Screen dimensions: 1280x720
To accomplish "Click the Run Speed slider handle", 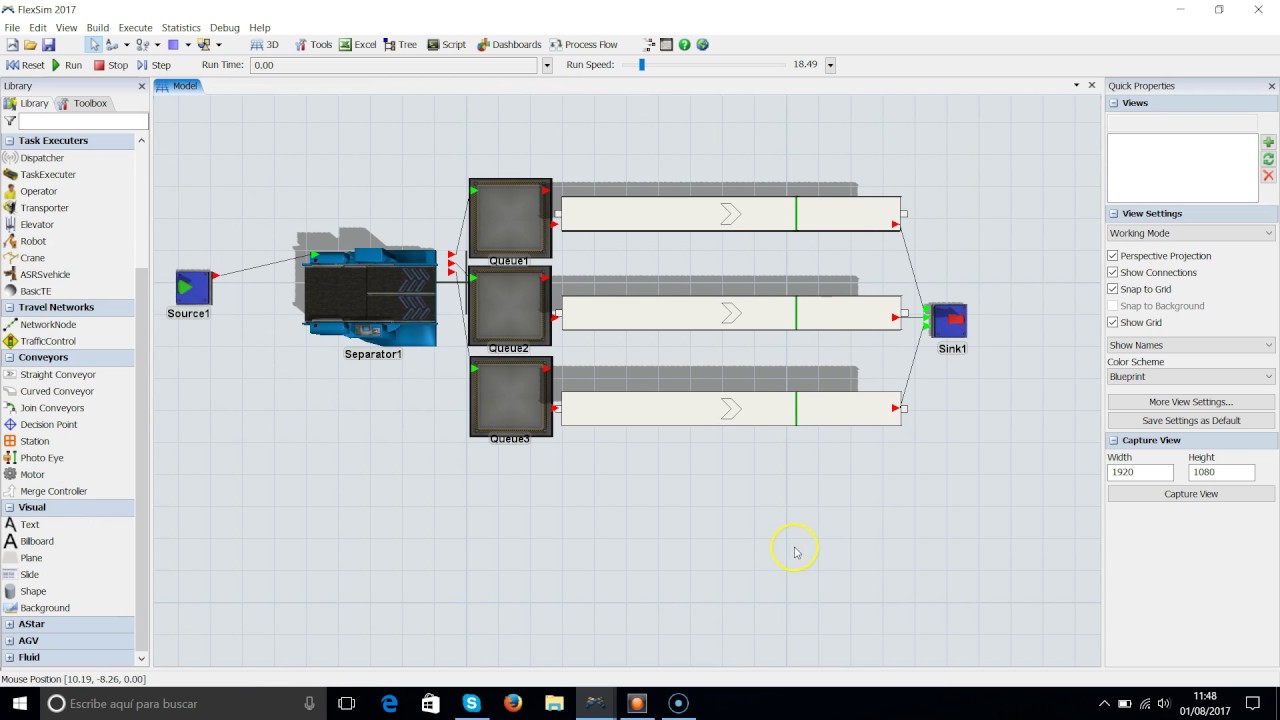I will 642,65.
